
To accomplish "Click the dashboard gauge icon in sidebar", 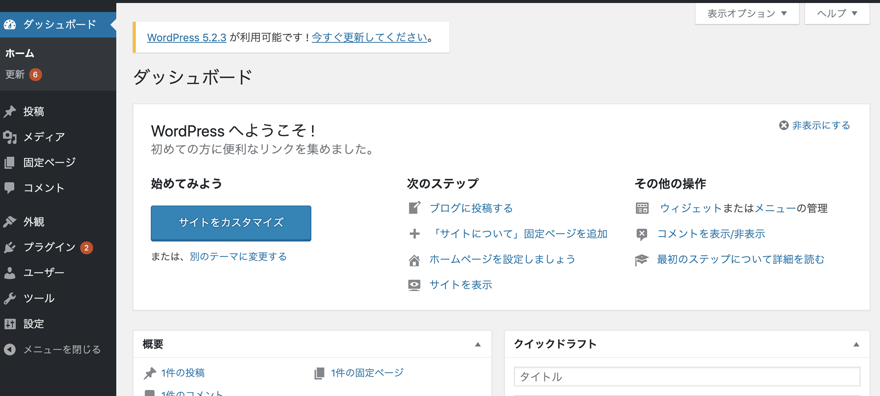I will coord(10,24).
